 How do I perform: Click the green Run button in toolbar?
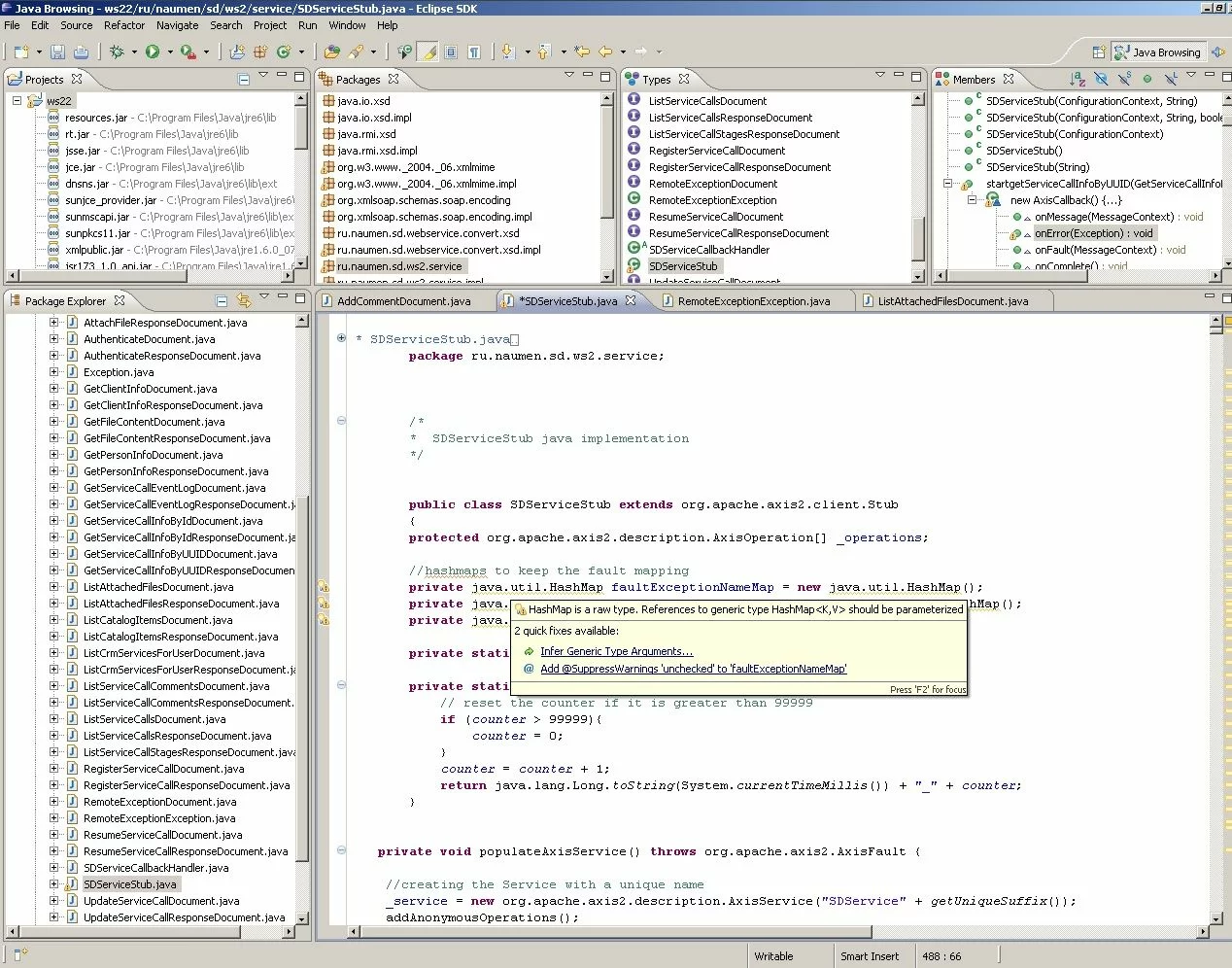coord(153,52)
